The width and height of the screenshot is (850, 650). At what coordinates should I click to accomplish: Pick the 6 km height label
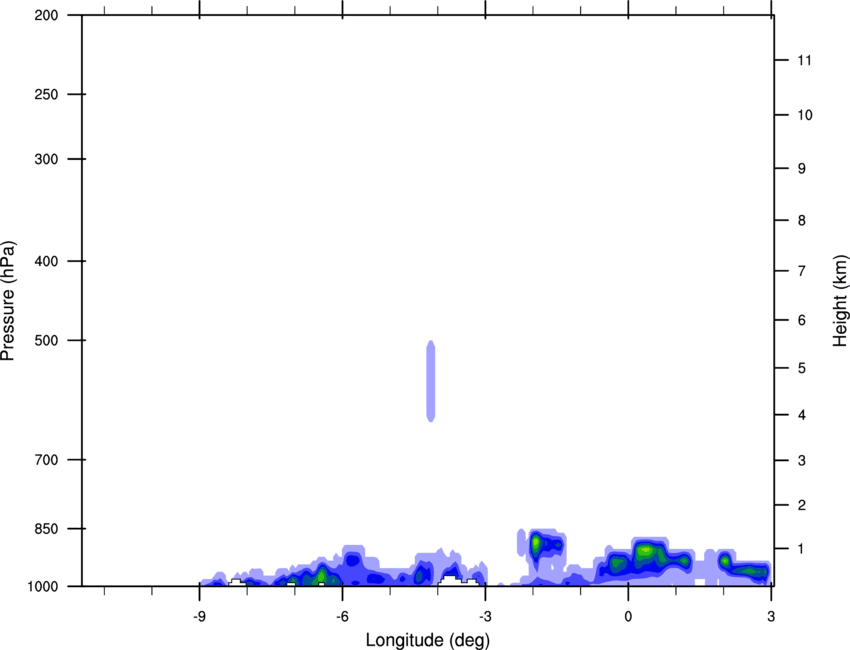point(802,320)
